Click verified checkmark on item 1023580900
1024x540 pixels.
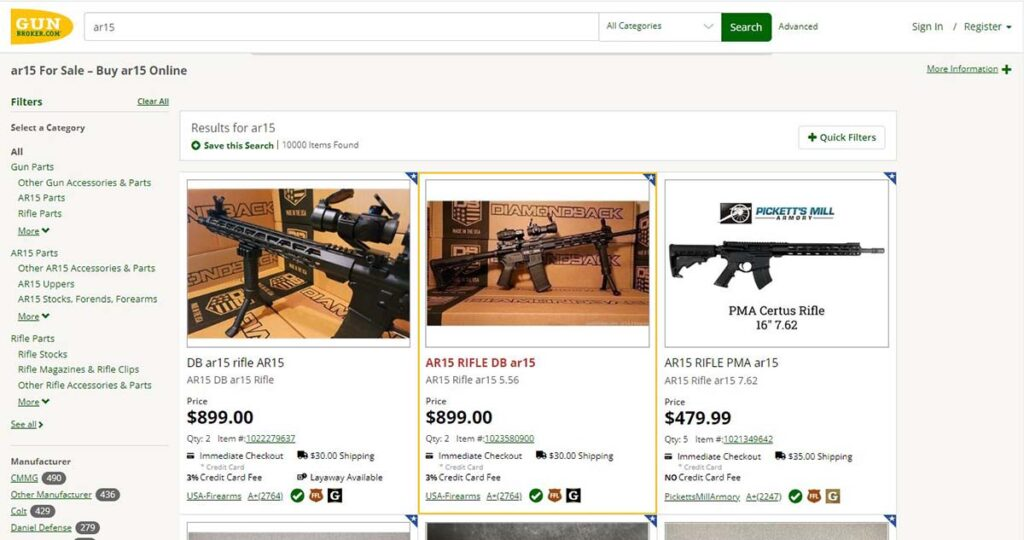pyautogui.click(x=536, y=496)
